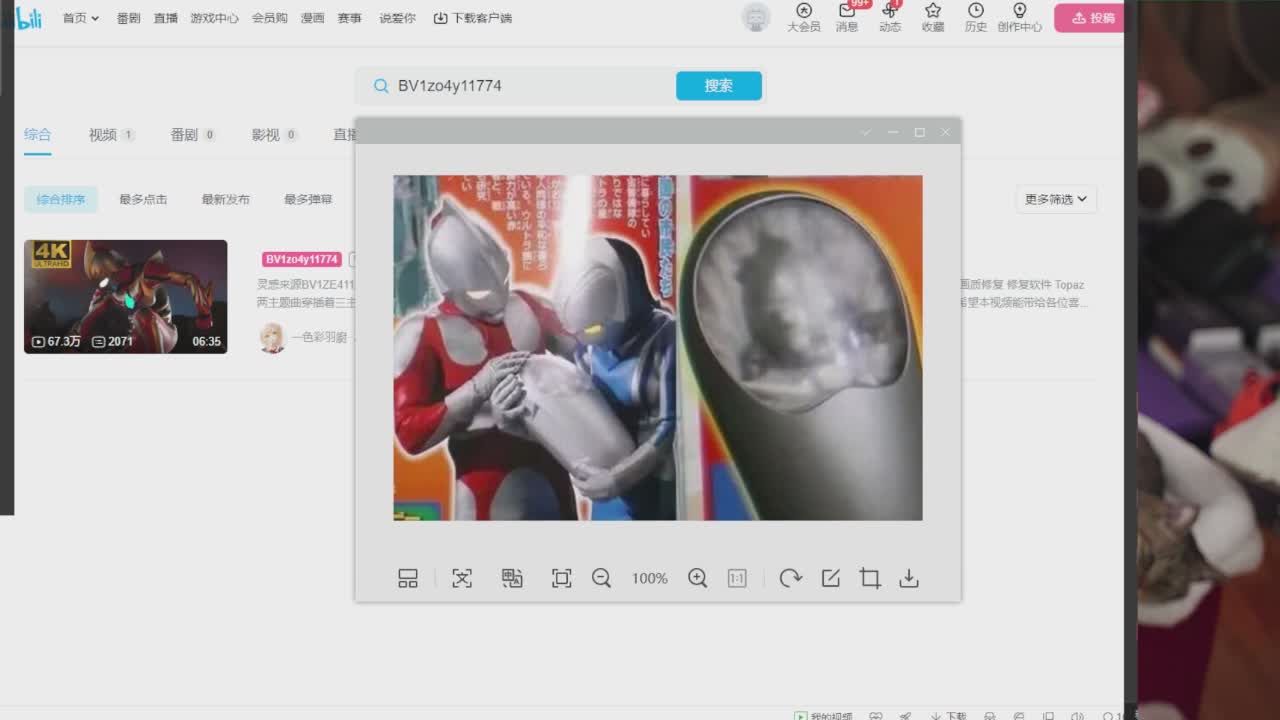
Task: Switch to the 影视 results tab
Action: tap(275, 135)
